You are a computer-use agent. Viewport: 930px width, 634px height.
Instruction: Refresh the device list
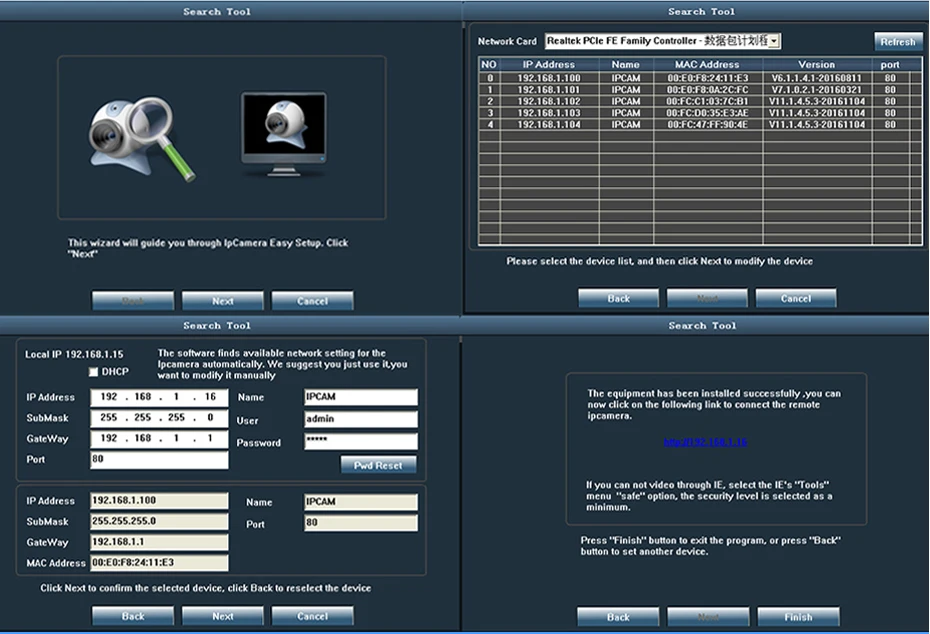tap(897, 42)
